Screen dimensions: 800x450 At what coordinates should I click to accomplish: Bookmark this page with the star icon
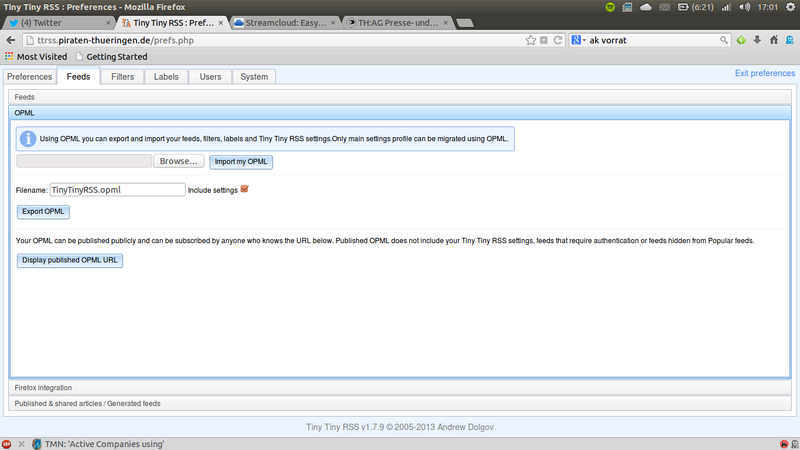531,40
